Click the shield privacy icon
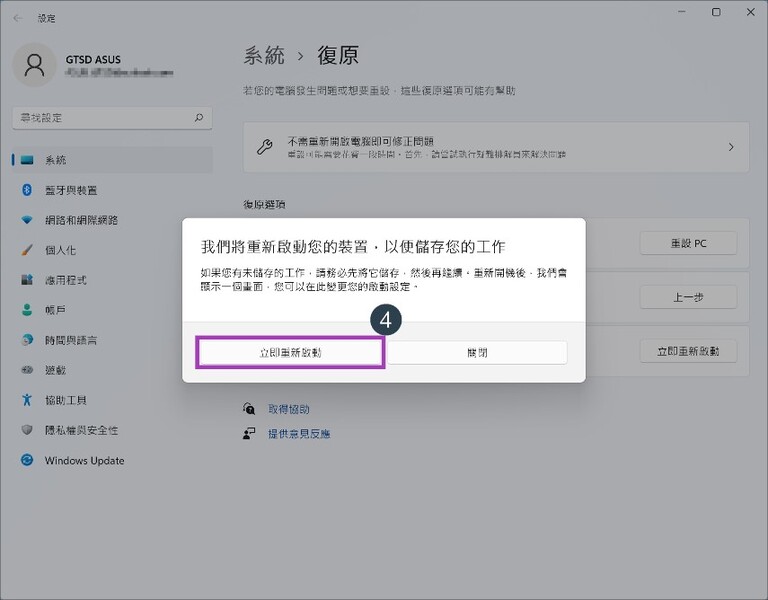The height and width of the screenshot is (600, 768). (x=27, y=430)
